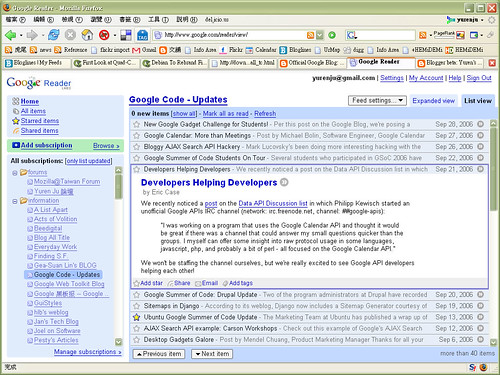The width and height of the screenshot is (500, 375).
Task: Click Browse next to Add subscription
Action: tap(106, 146)
